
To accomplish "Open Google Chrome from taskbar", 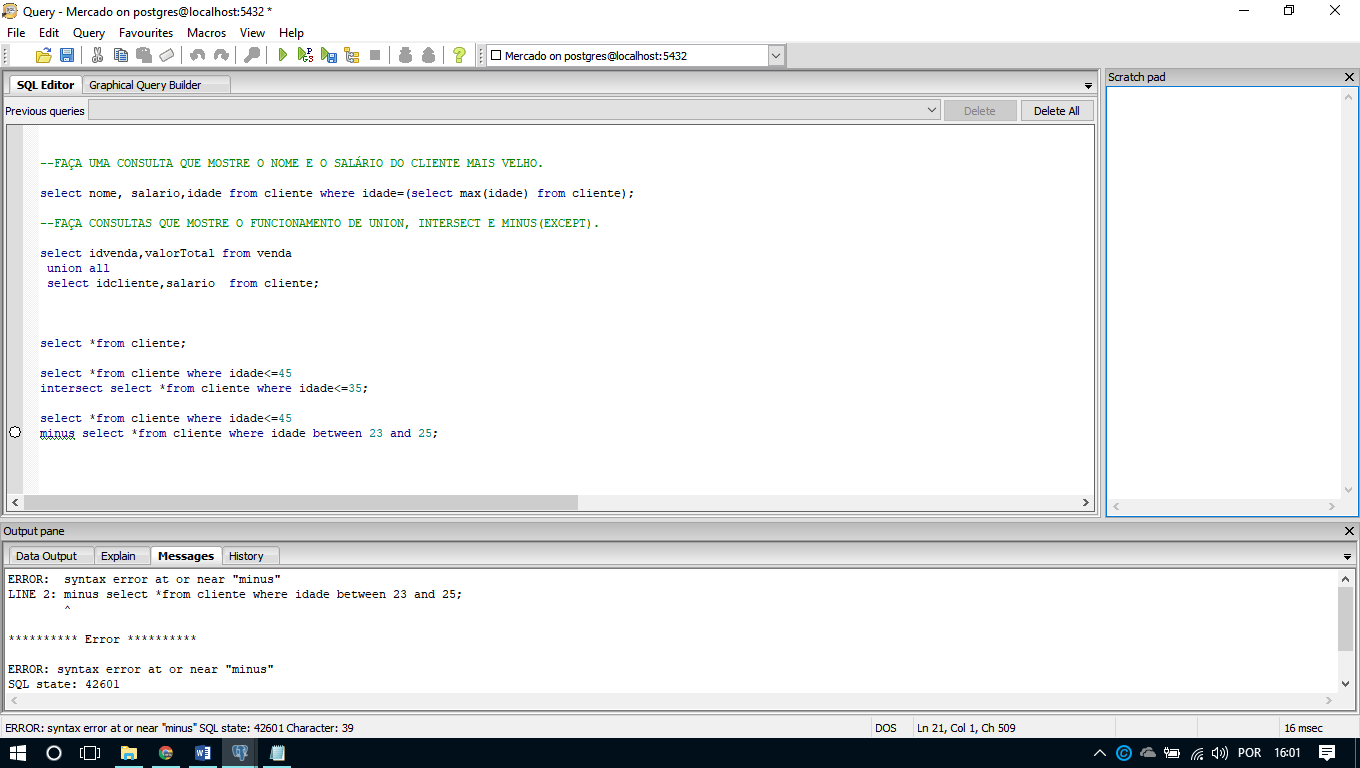I will coord(166,753).
